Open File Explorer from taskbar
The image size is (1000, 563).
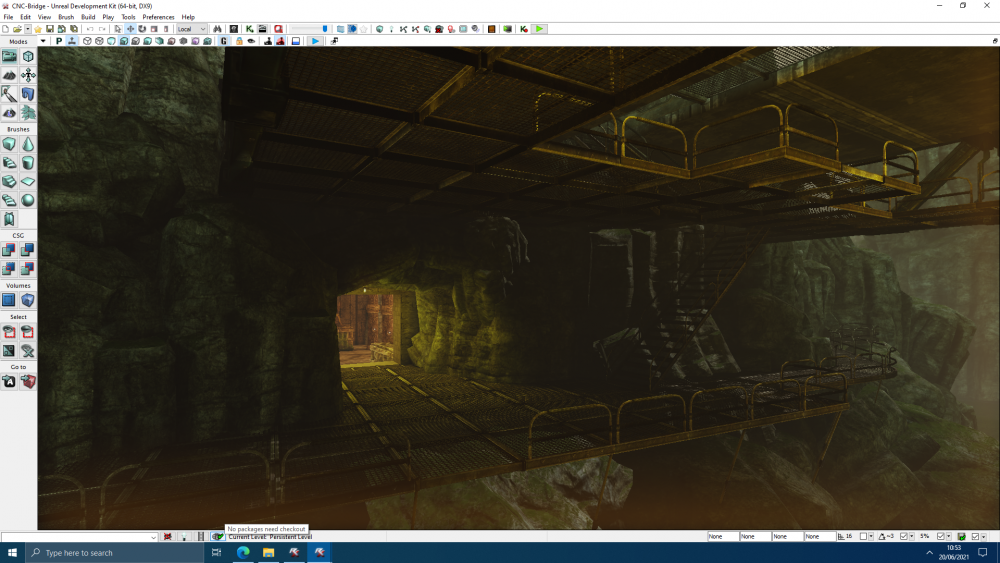pos(268,553)
